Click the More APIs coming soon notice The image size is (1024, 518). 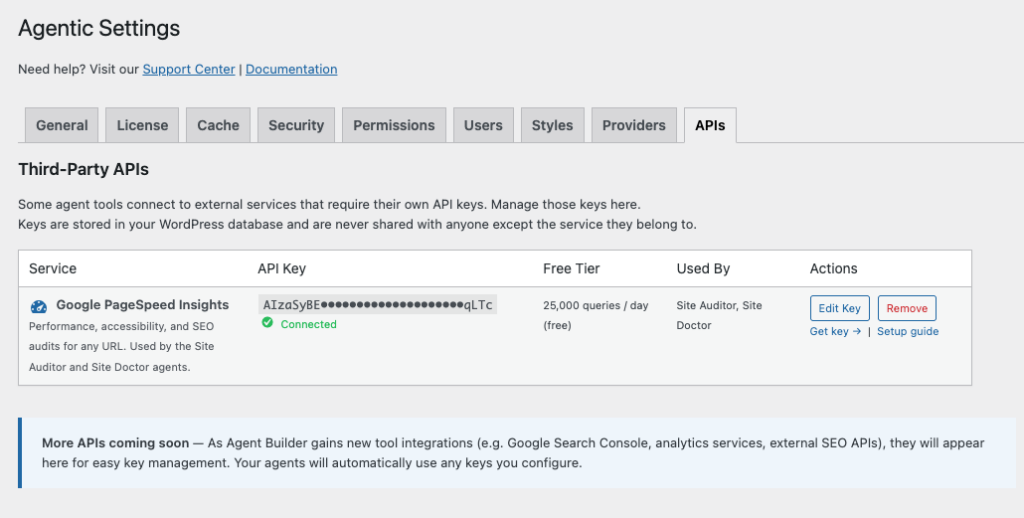click(x=517, y=453)
